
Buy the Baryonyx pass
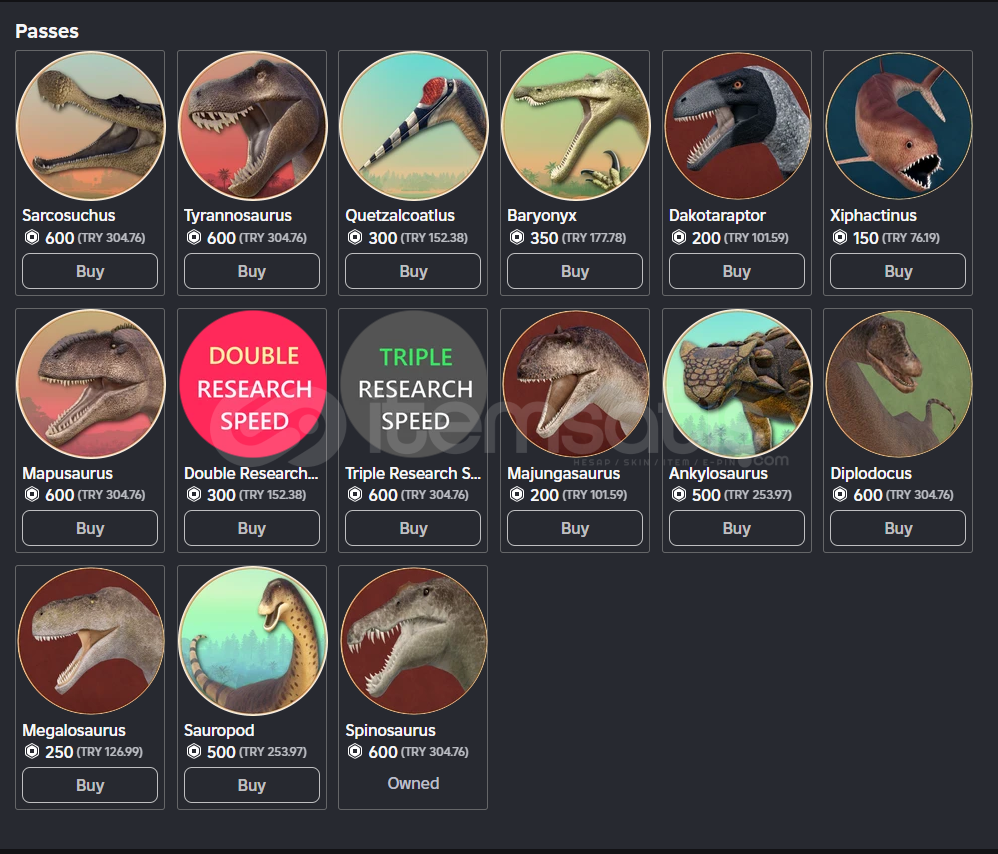575,271
